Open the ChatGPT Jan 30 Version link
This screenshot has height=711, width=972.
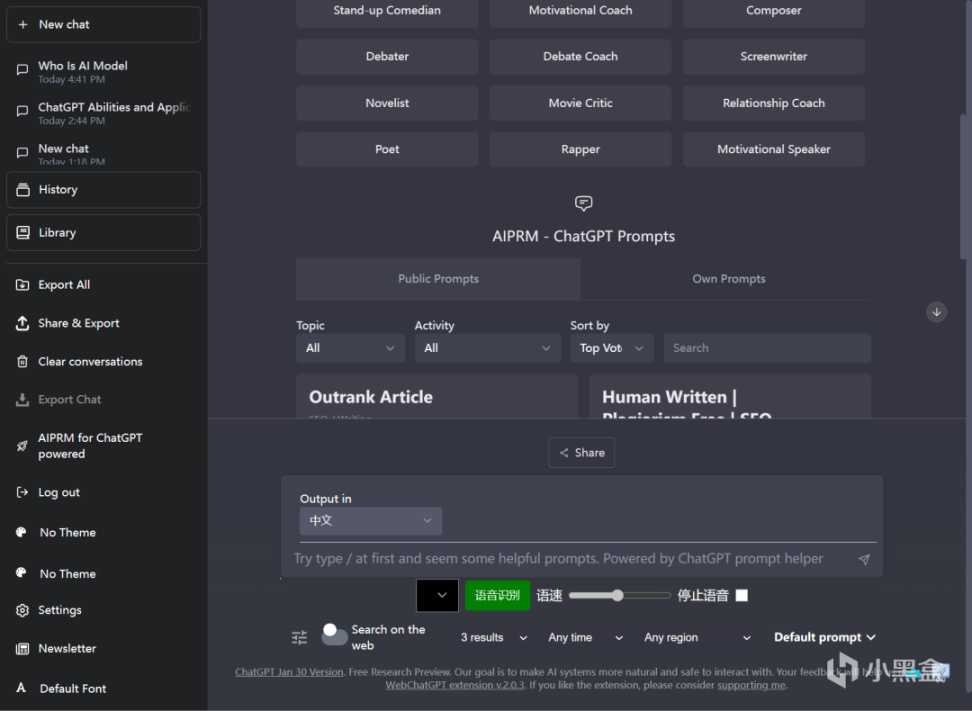(289, 672)
